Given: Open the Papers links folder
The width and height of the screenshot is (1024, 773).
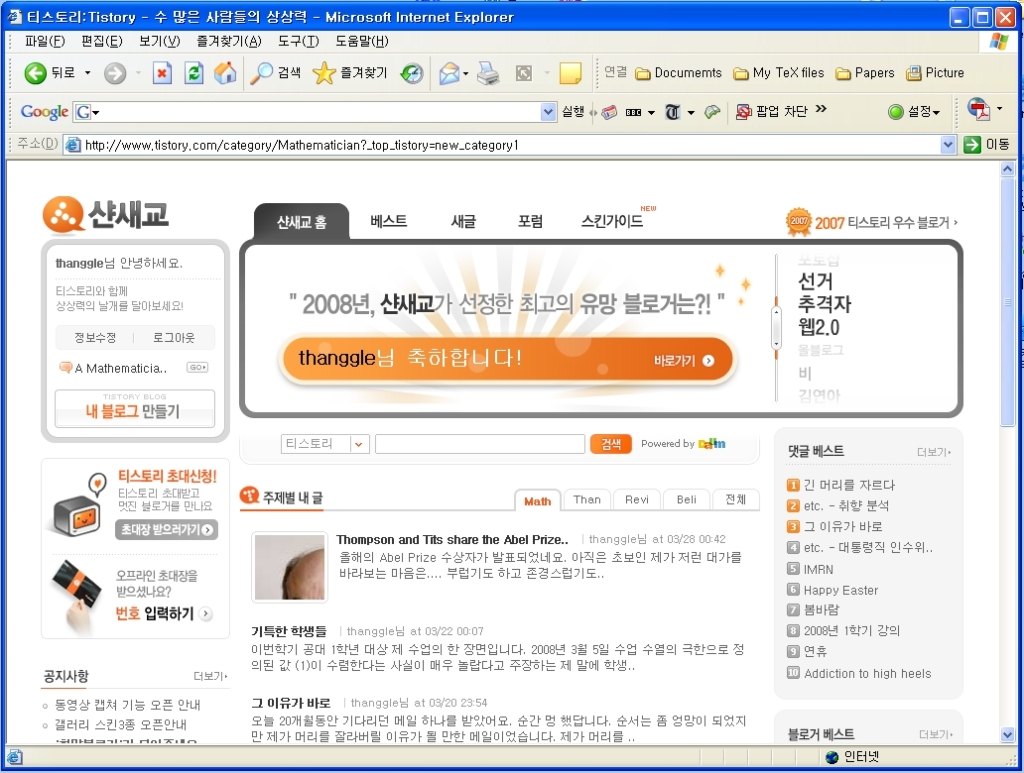Looking at the screenshot, I should click(x=865, y=73).
